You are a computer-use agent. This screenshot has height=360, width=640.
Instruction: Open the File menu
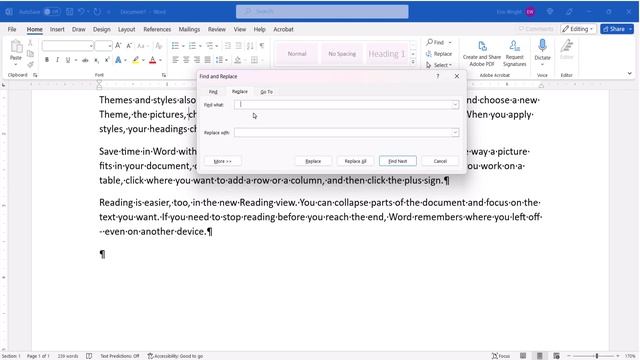point(12,29)
